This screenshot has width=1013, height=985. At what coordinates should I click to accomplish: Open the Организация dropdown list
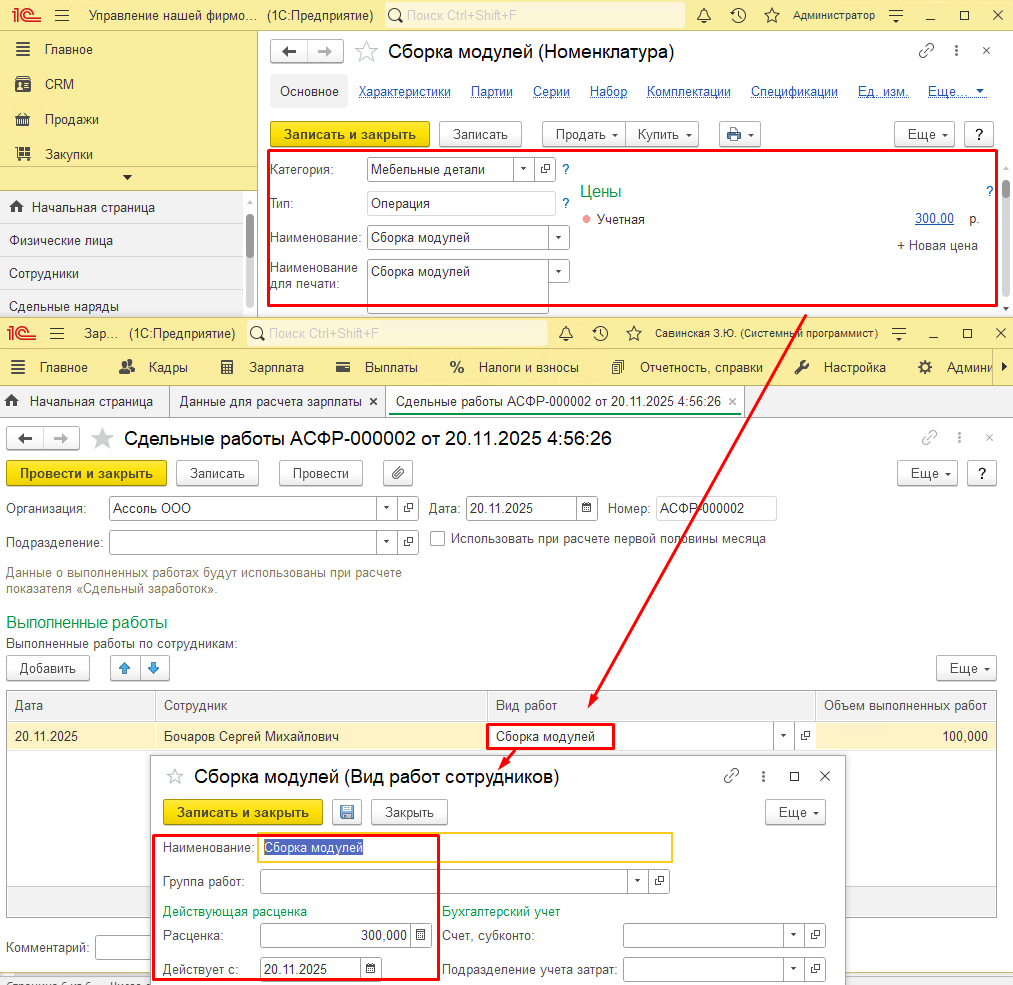(387, 508)
